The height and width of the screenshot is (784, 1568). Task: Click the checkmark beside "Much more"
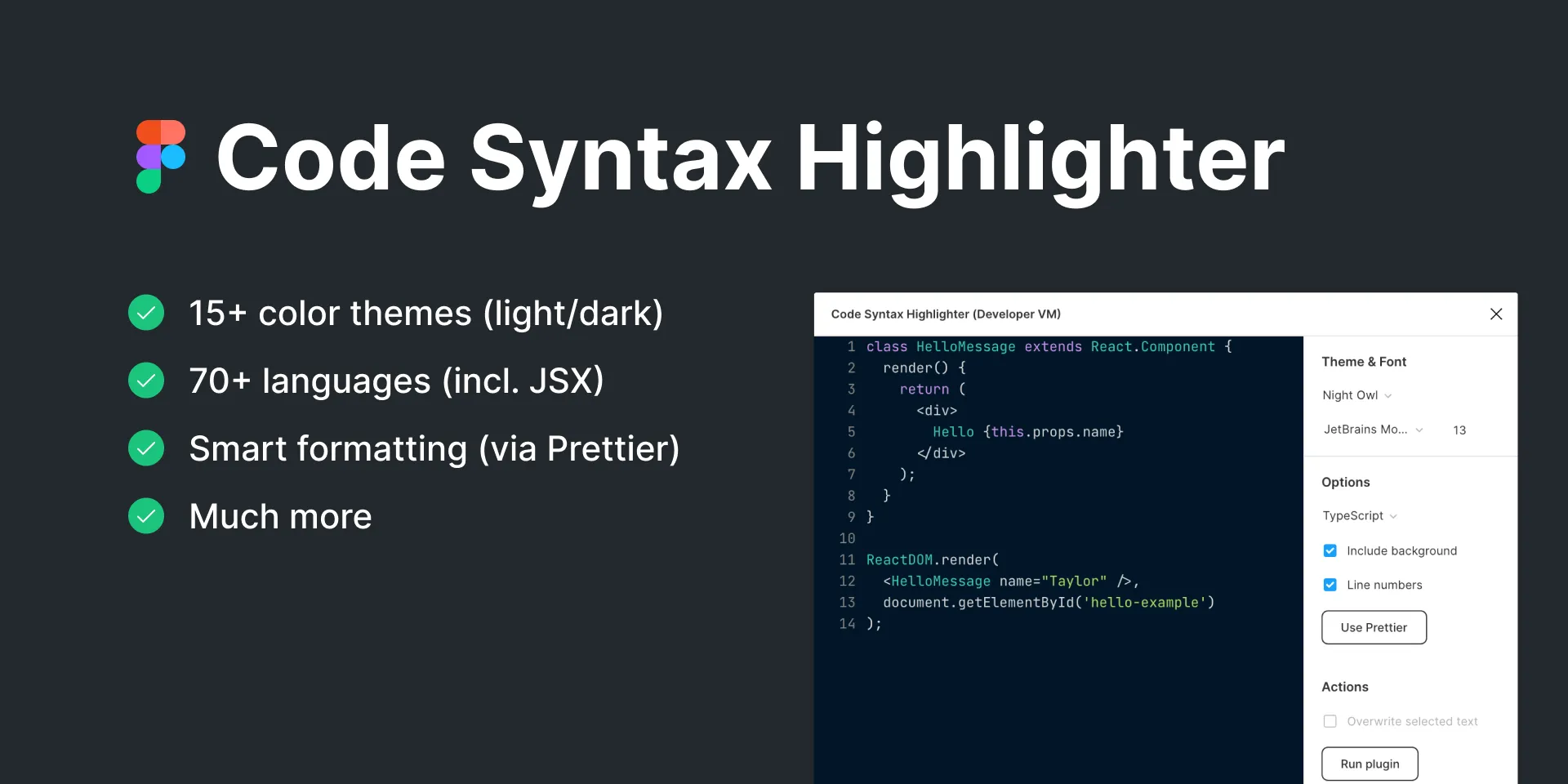click(x=146, y=515)
